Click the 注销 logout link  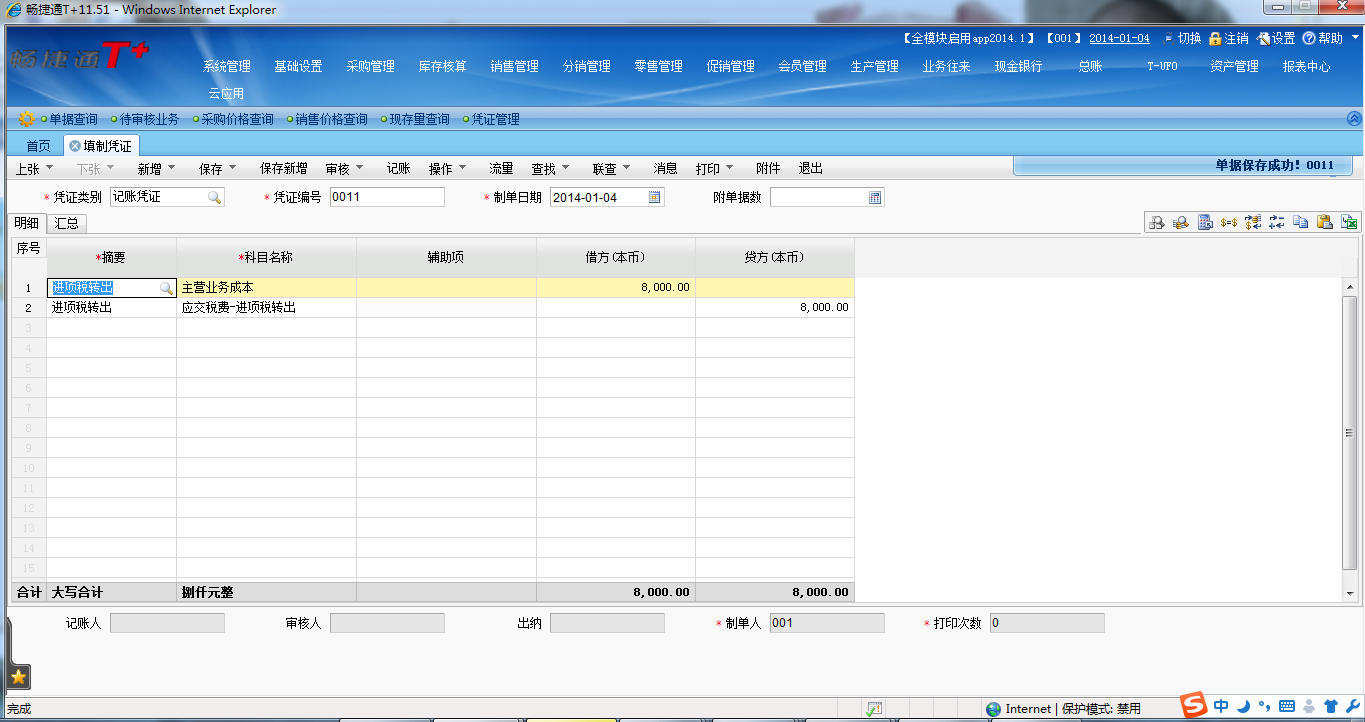pyautogui.click(x=1229, y=38)
